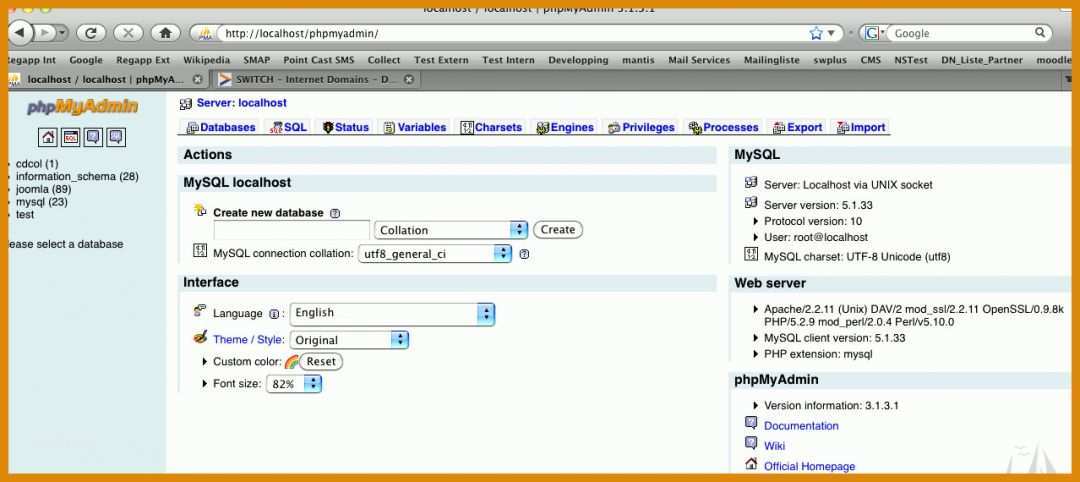The width and height of the screenshot is (1080, 482).
Task: Click the phpMyAdmin logo
Action: point(83,107)
